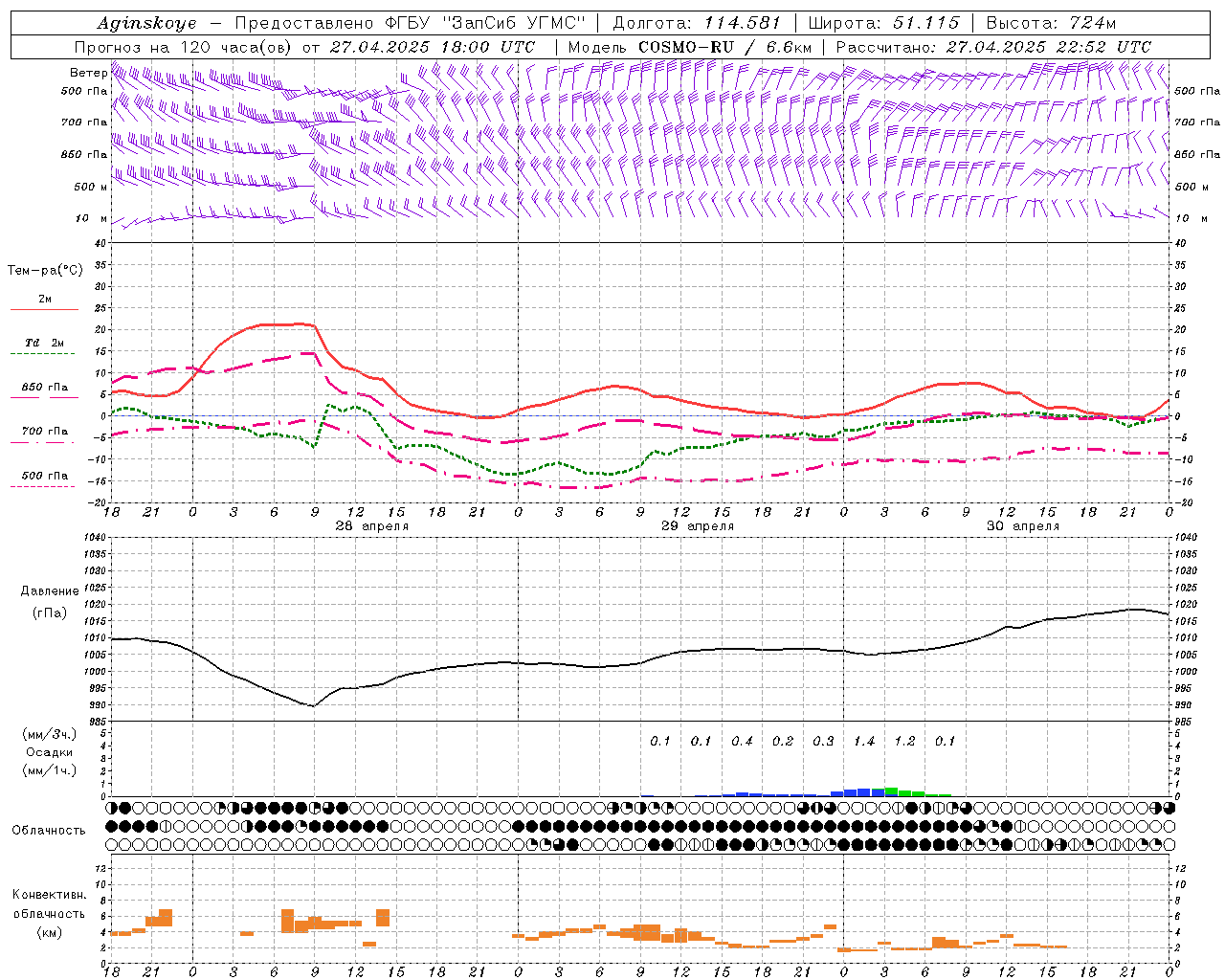
Task: Click the Высота: 724м value
Action: [x=1050, y=23]
